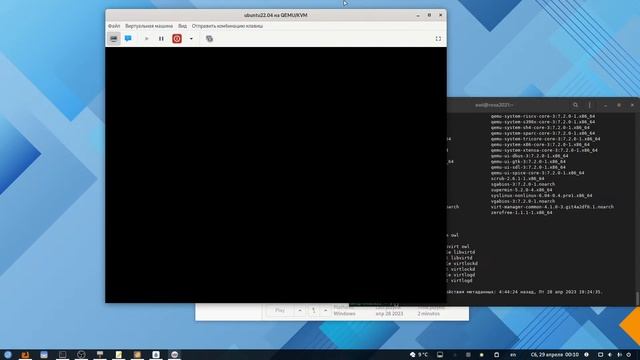Click the search icon in terminal window

[x=576, y=105]
